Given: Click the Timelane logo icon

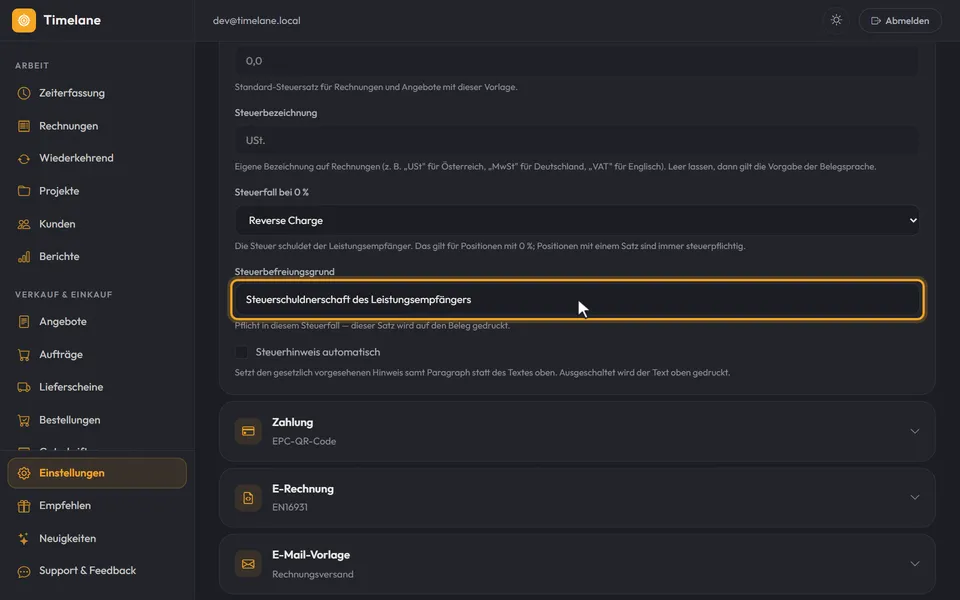Looking at the screenshot, I should [24, 20].
